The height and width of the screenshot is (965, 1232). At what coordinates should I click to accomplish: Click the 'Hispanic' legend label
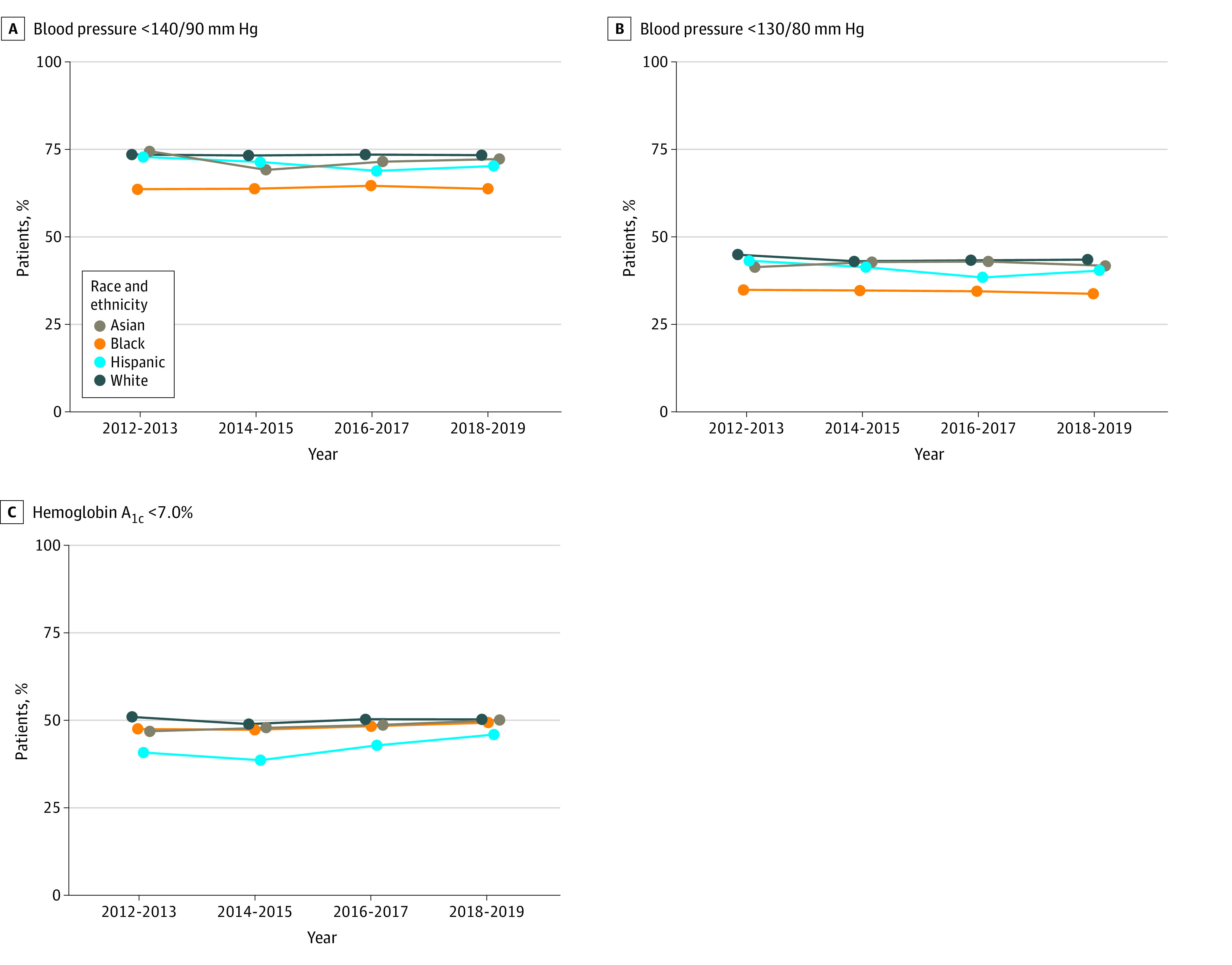[x=138, y=362]
